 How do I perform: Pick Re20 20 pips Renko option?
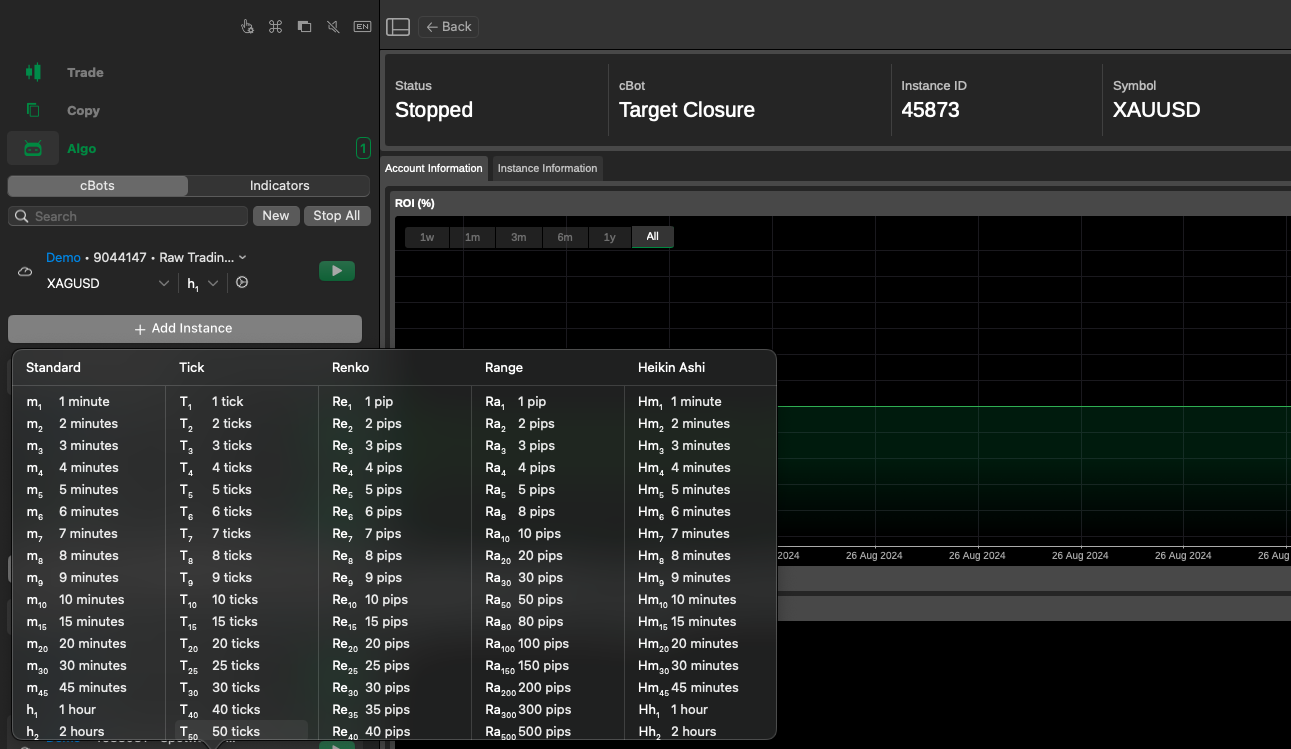[395, 643]
